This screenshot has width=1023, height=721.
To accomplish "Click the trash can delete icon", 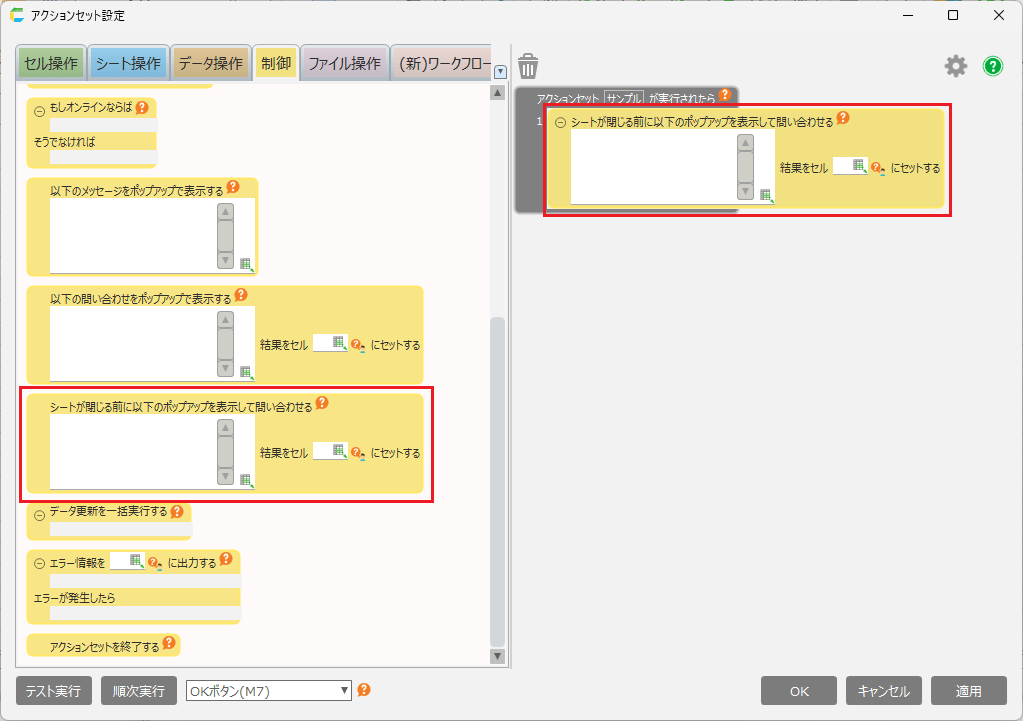I will (x=528, y=66).
